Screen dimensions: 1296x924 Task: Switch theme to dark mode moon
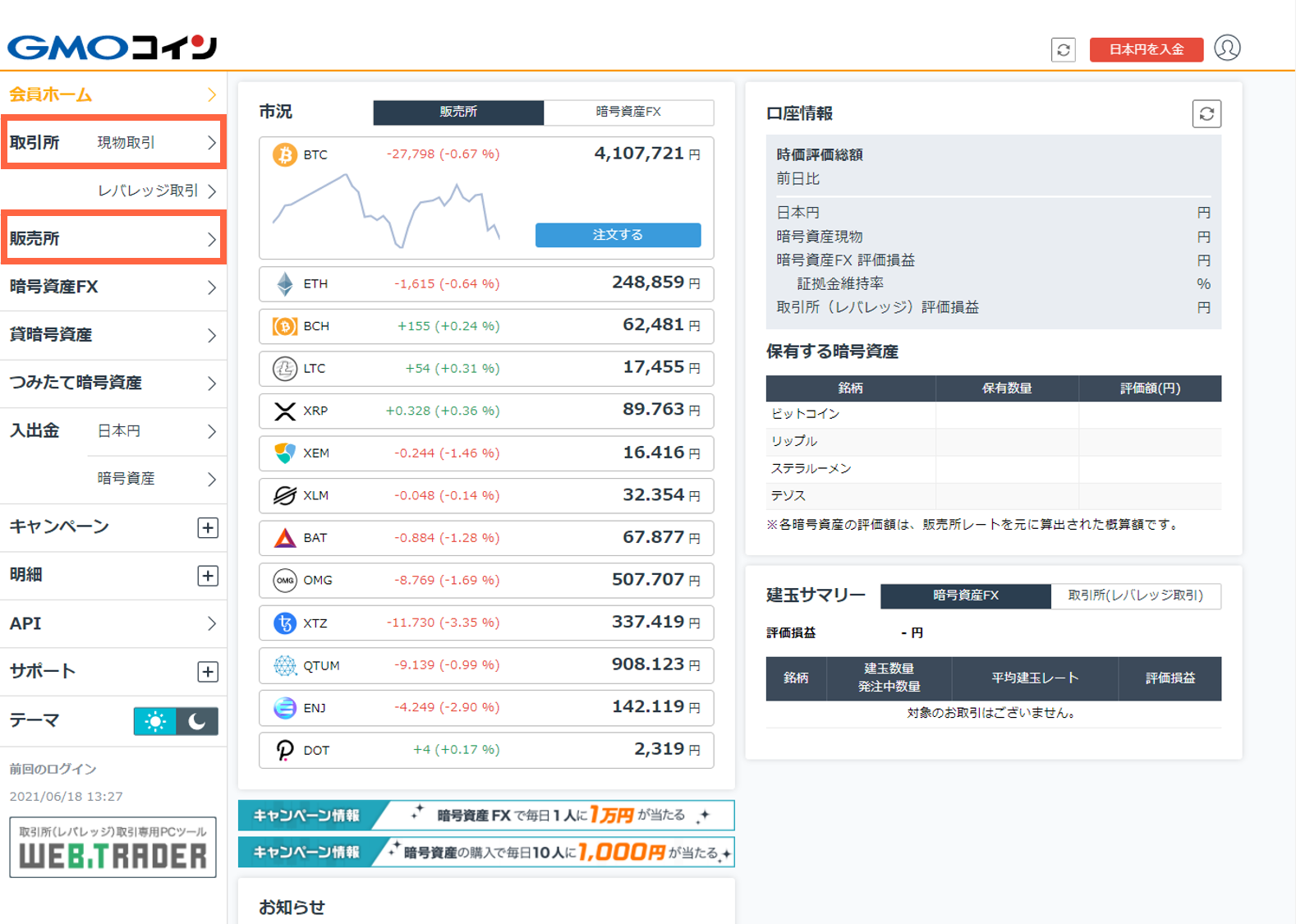(x=197, y=721)
